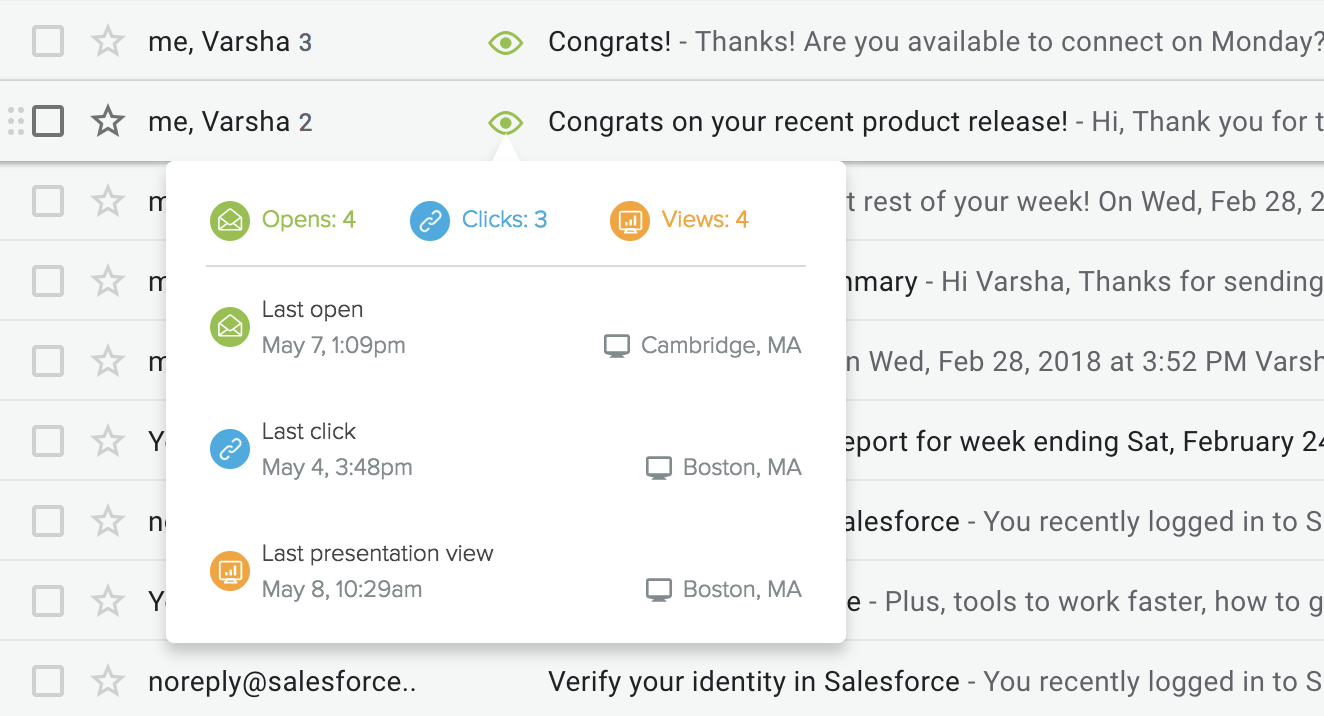Click green Opens envelope icon in summary
Screen dimensions: 1324x716
(230, 220)
